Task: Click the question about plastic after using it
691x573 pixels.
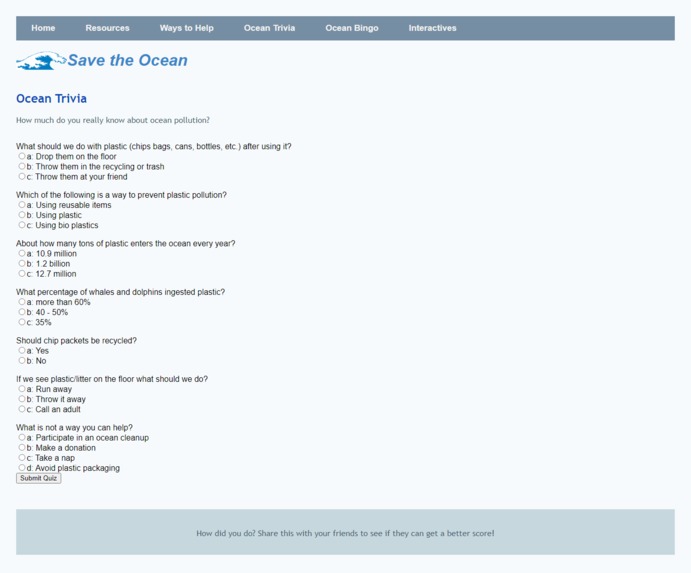Action: coord(154,146)
